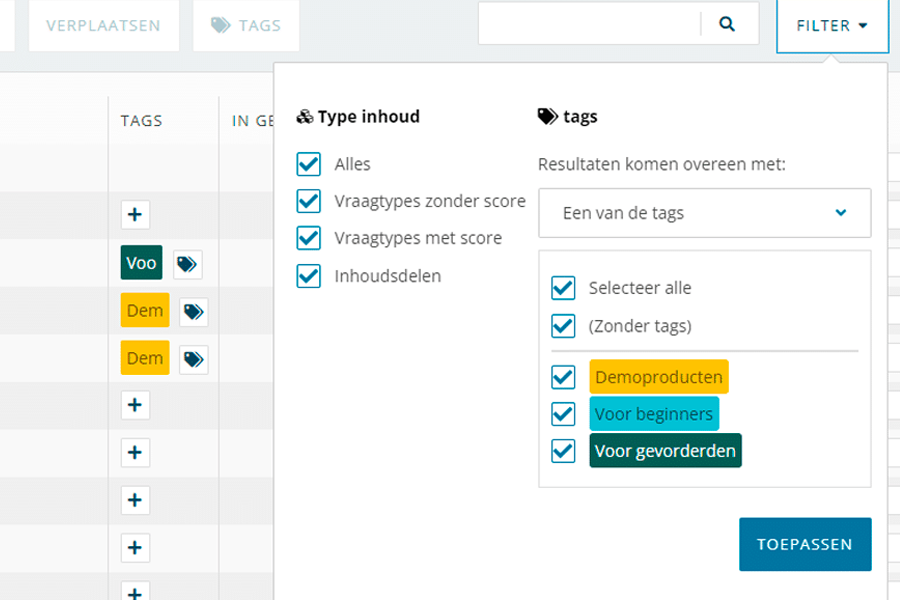The width and height of the screenshot is (900, 600).
Task: Click the first plus icon in Tags column
Action: (135, 214)
